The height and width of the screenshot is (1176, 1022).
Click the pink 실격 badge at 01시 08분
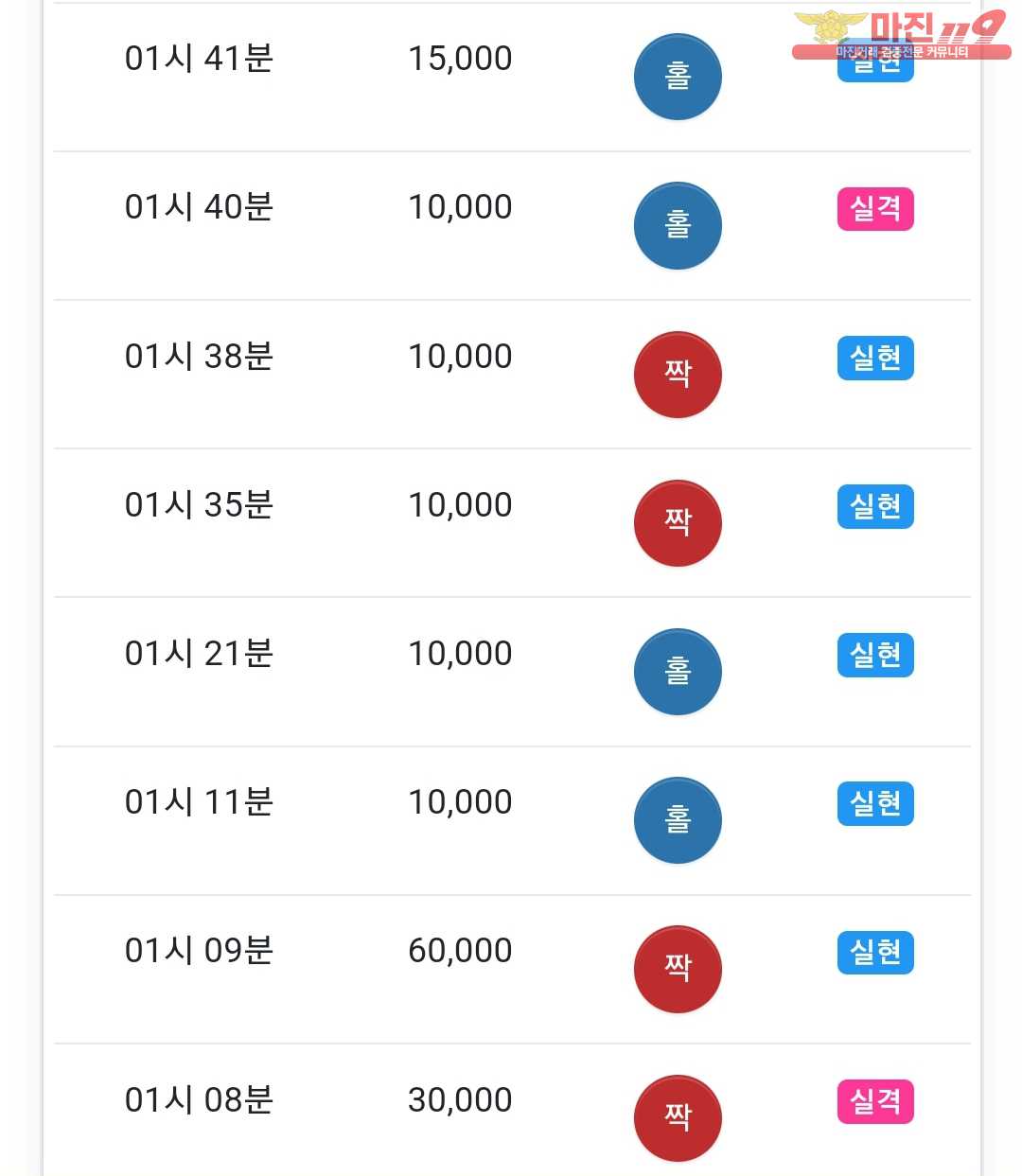(875, 1101)
